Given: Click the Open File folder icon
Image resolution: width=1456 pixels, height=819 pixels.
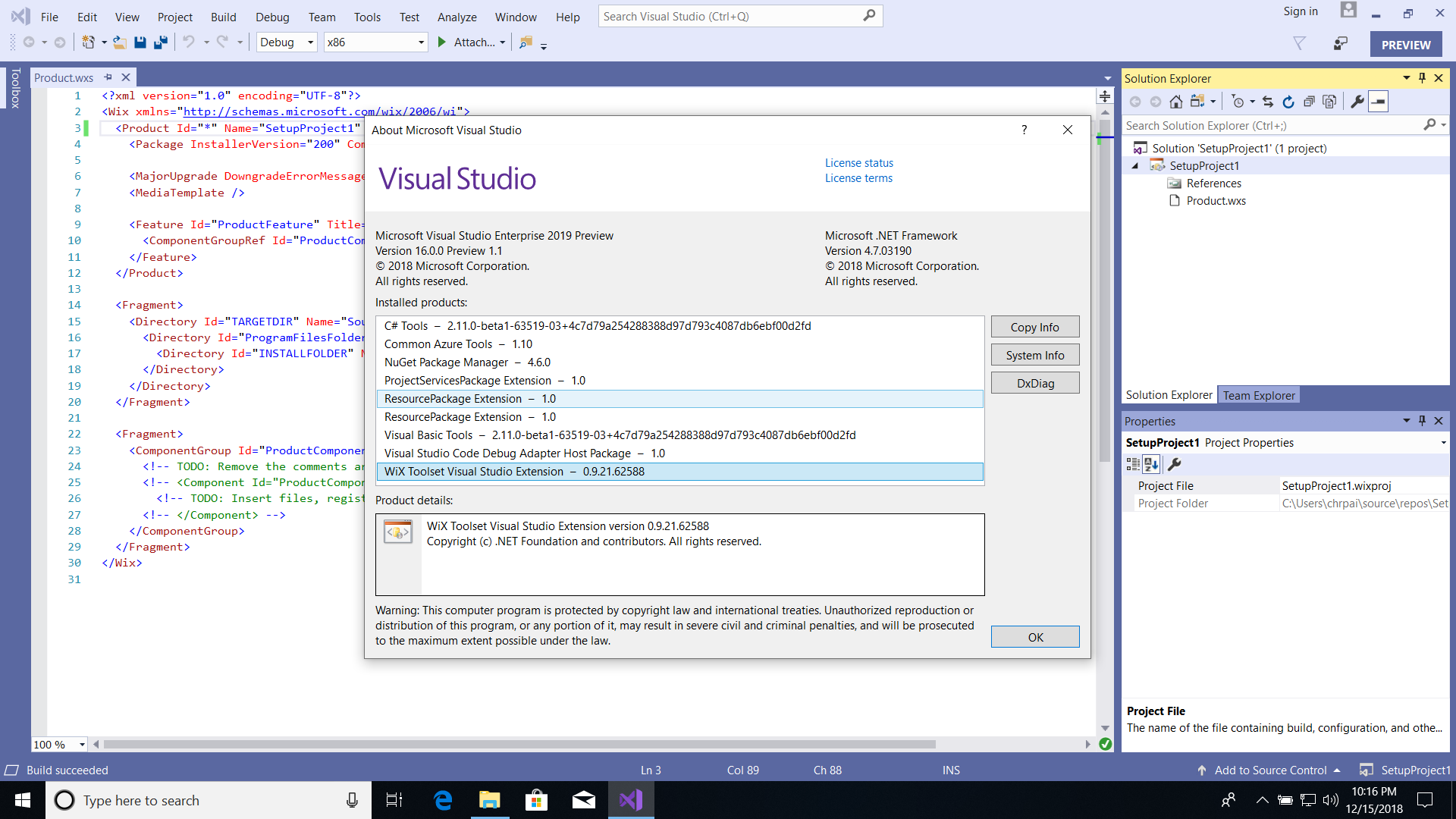Looking at the screenshot, I should coord(120,42).
